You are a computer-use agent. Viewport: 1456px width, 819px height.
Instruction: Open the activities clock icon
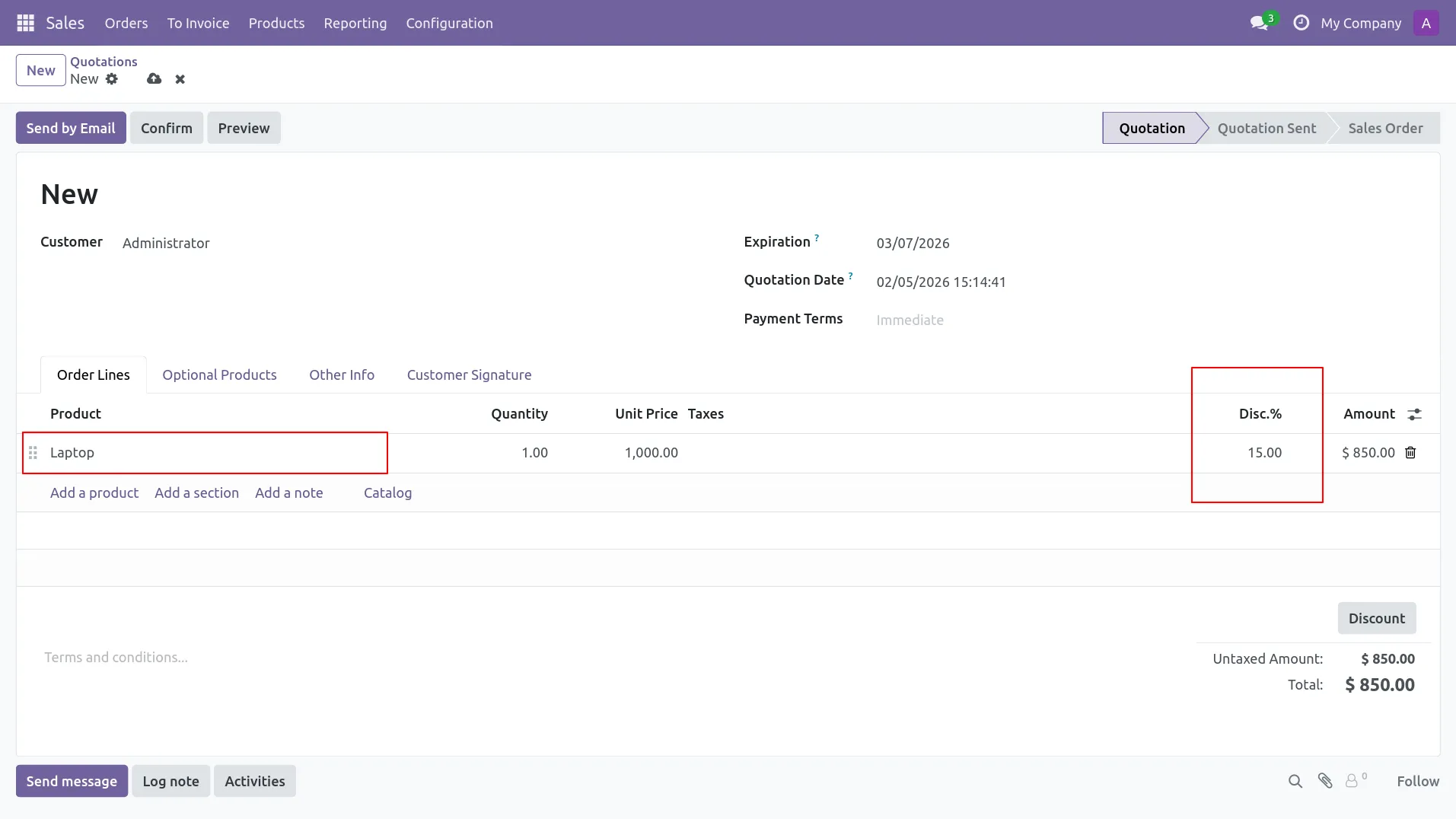1301,23
